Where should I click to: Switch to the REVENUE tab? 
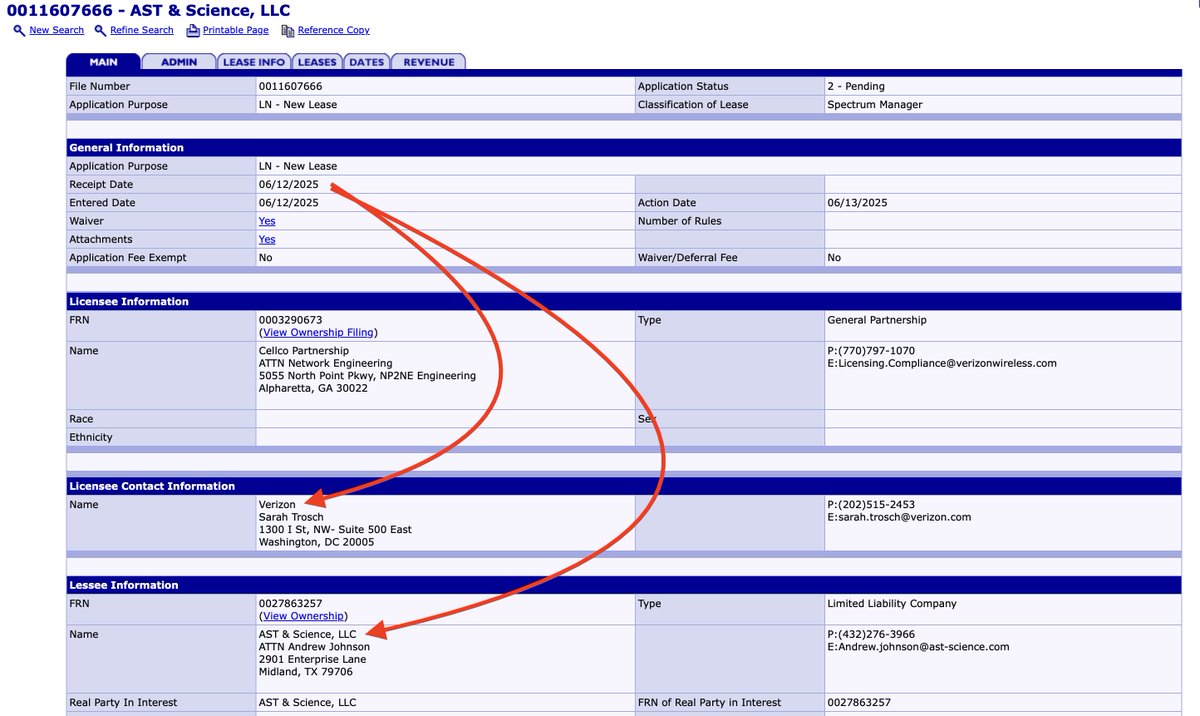coord(428,62)
